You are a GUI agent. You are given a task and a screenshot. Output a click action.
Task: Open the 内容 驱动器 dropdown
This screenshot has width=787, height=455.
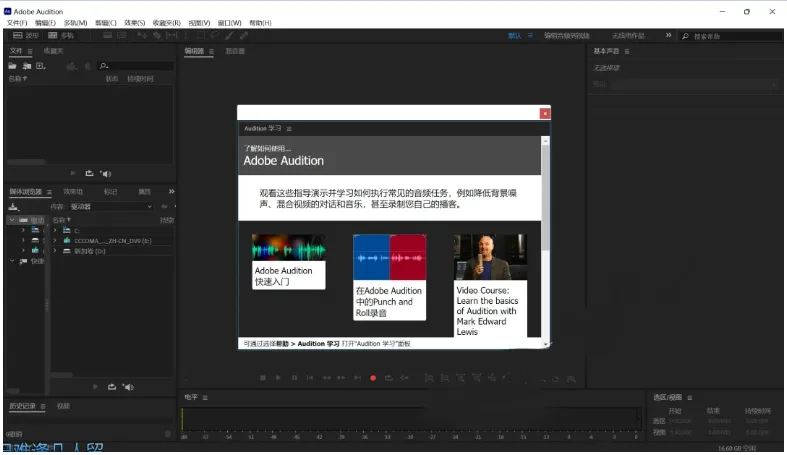(x=110, y=207)
